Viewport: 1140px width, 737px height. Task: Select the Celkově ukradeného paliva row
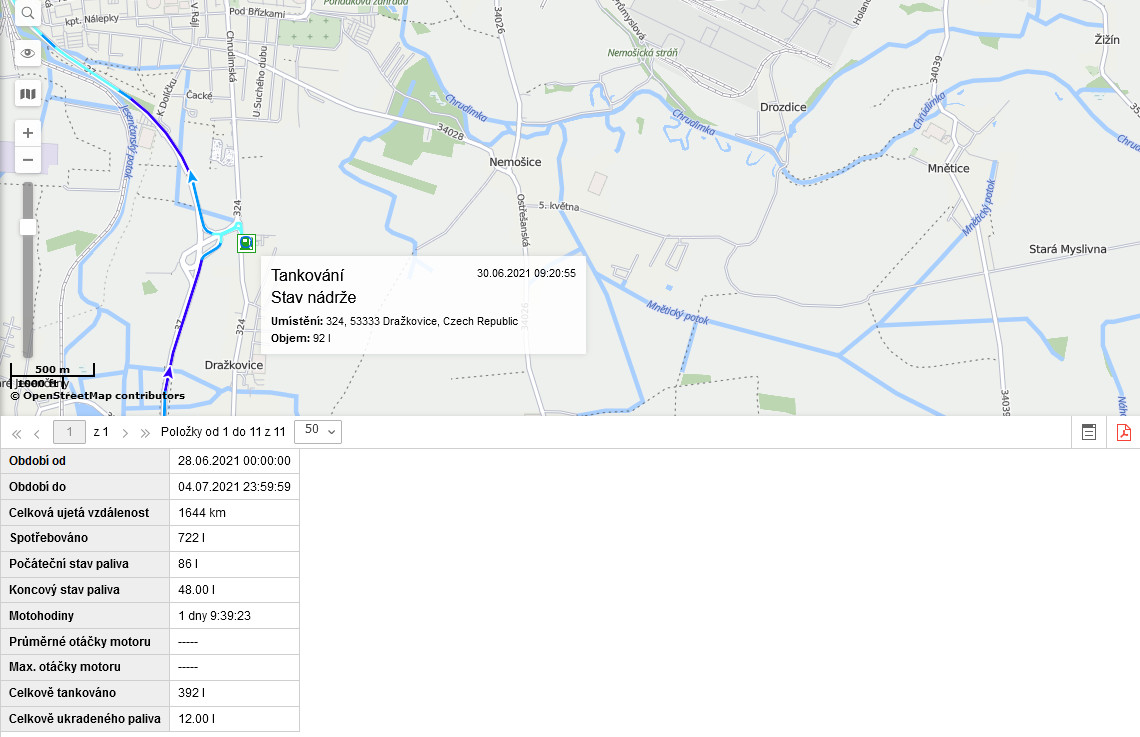tap(150, 719)
